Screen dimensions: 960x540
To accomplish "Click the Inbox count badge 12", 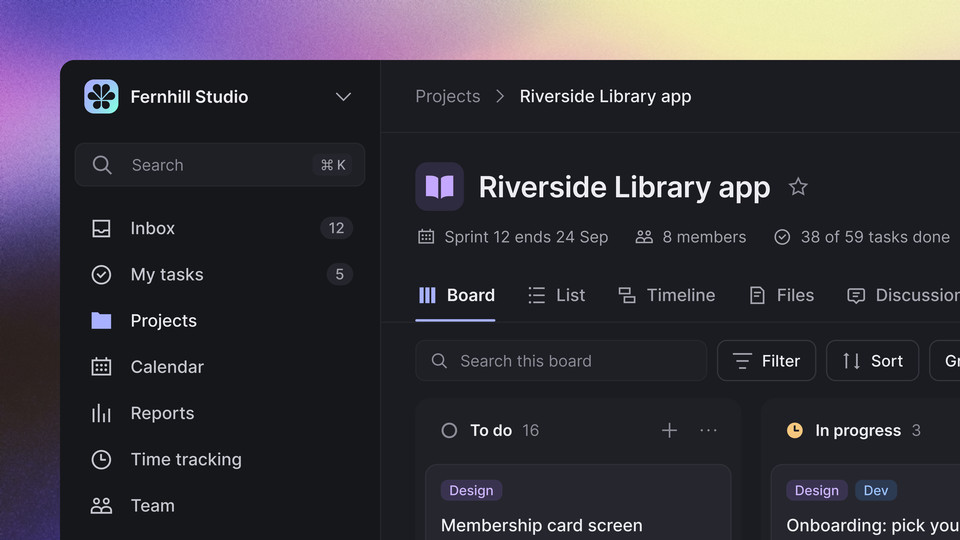I will click(x=336, y=228).
